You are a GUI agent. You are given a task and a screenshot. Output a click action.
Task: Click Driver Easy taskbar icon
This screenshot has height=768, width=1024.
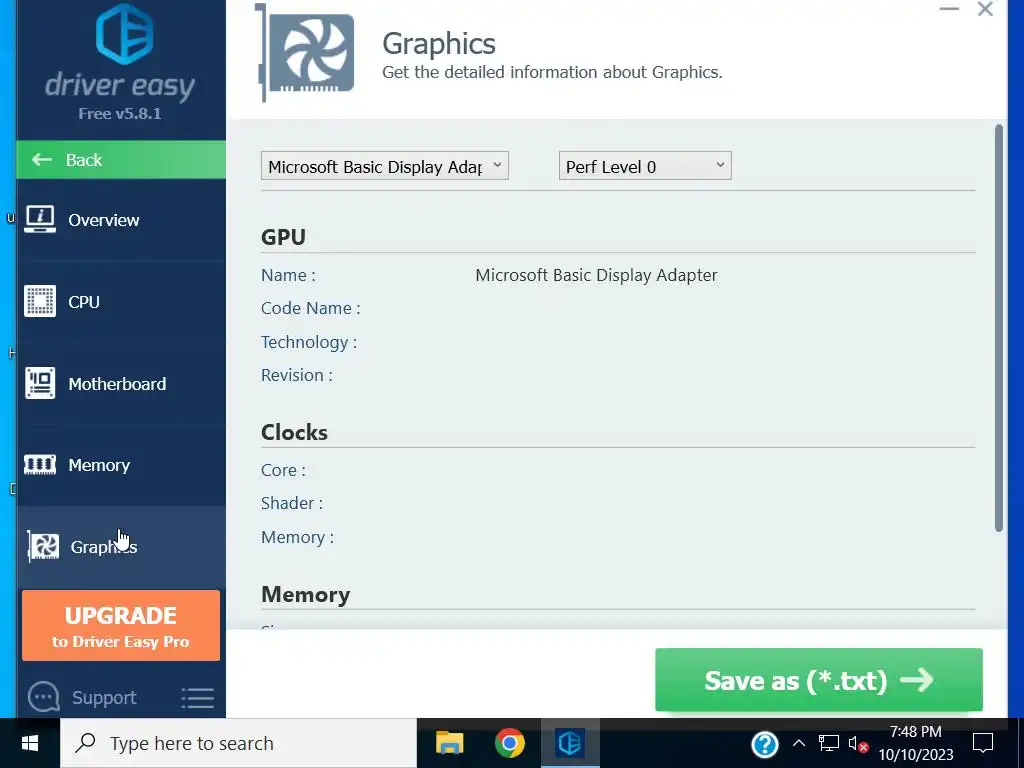click(x=570, y=743)
